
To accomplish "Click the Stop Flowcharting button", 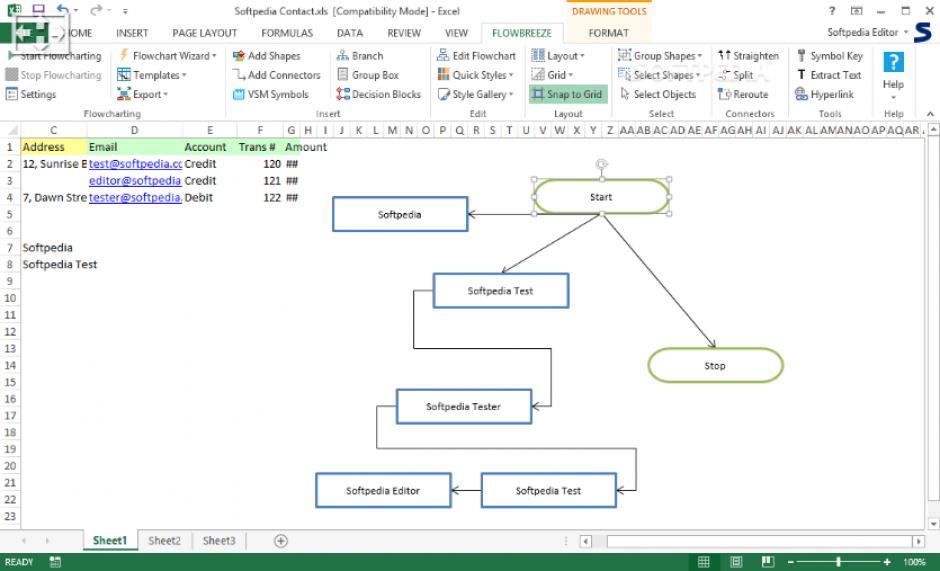I will 53,75.
